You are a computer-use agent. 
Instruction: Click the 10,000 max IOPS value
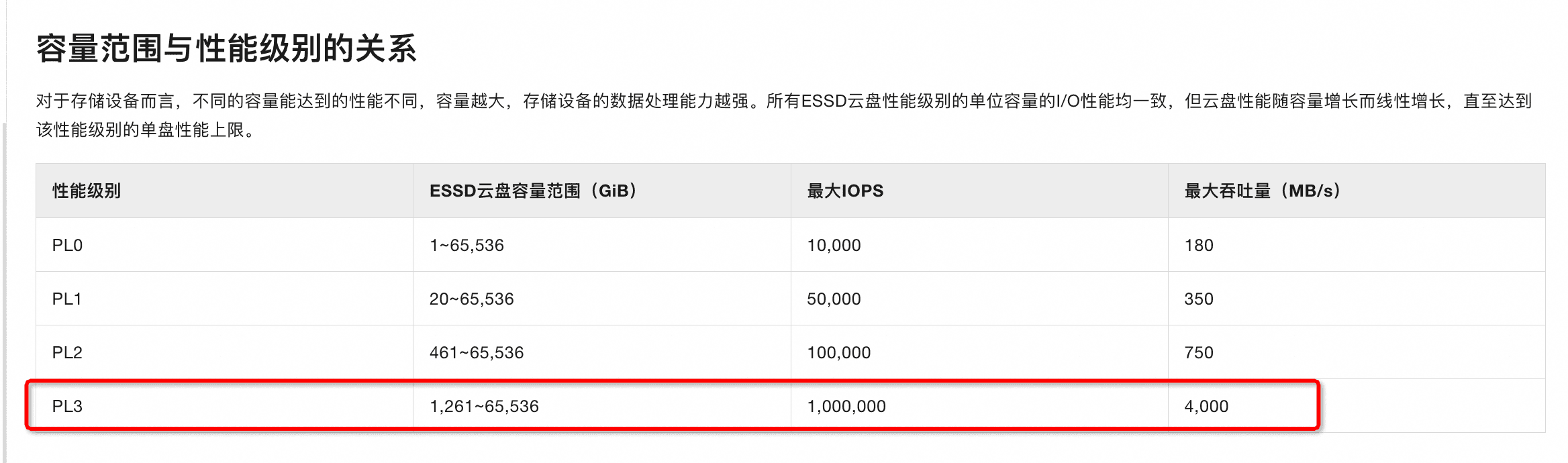click(x=834, y=246)
